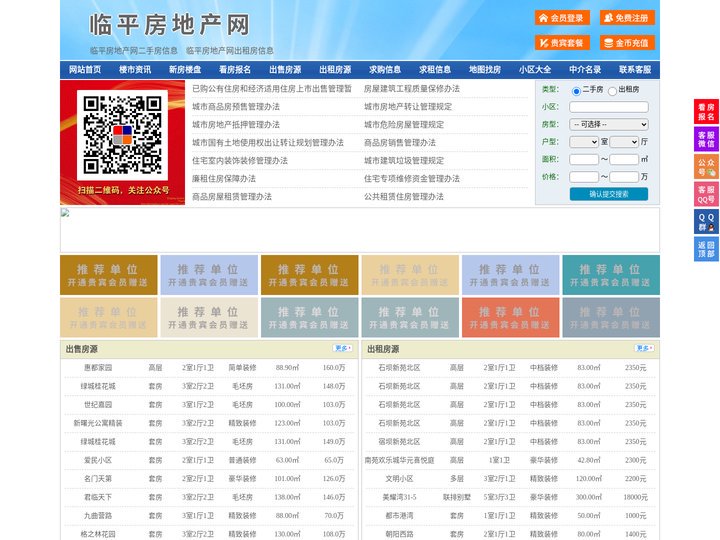The image size is (720, 540).
Task: Open the 文明小区 rental listing
Action: (x=399, y=478)
